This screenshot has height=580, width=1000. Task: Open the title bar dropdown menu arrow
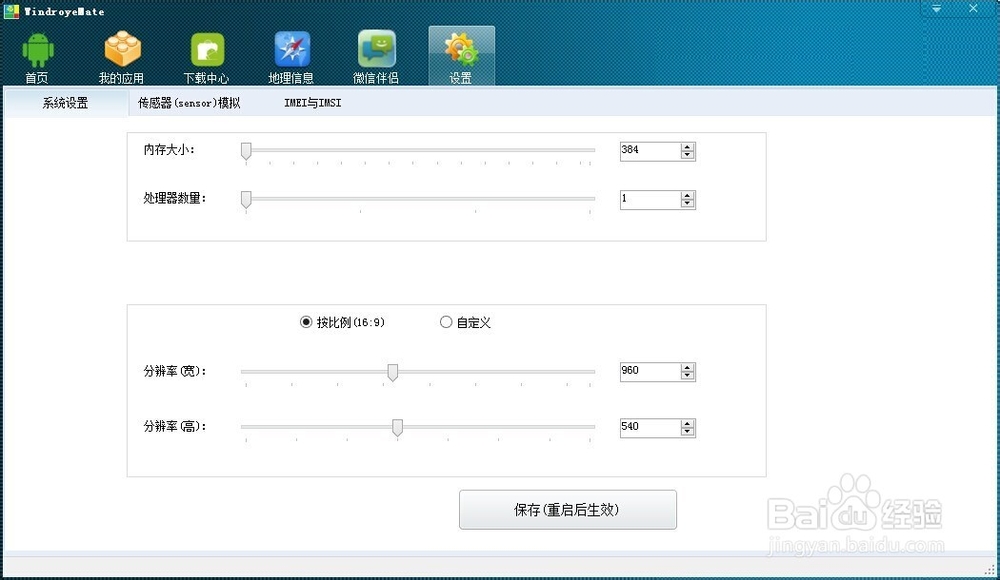[x=936, y=9]
